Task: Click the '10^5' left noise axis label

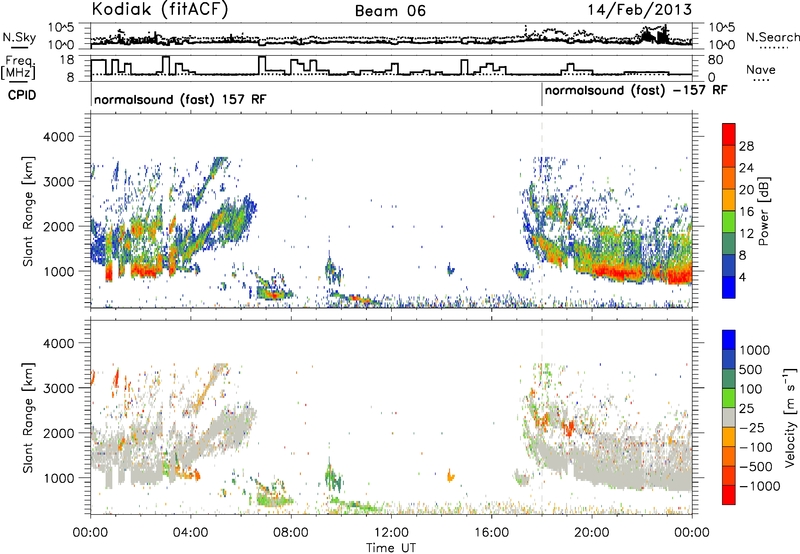Action: tap(61, 27)
